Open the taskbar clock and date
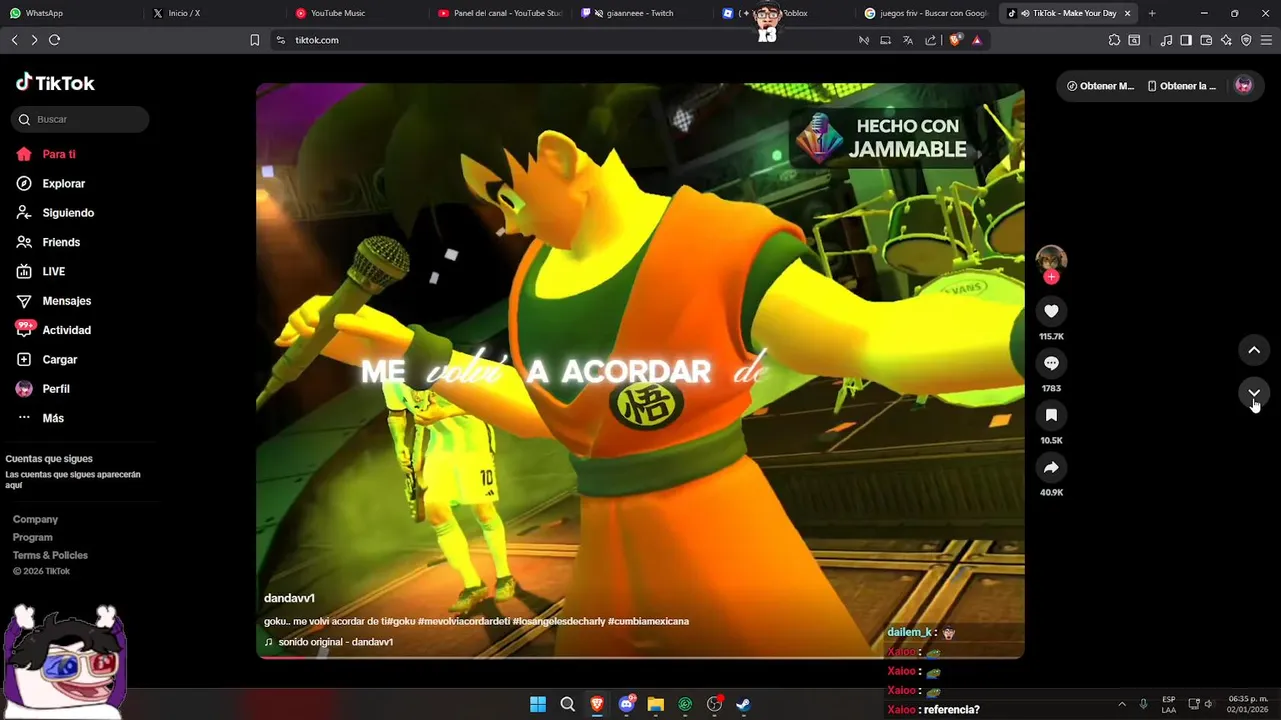 click(1248, 704)
